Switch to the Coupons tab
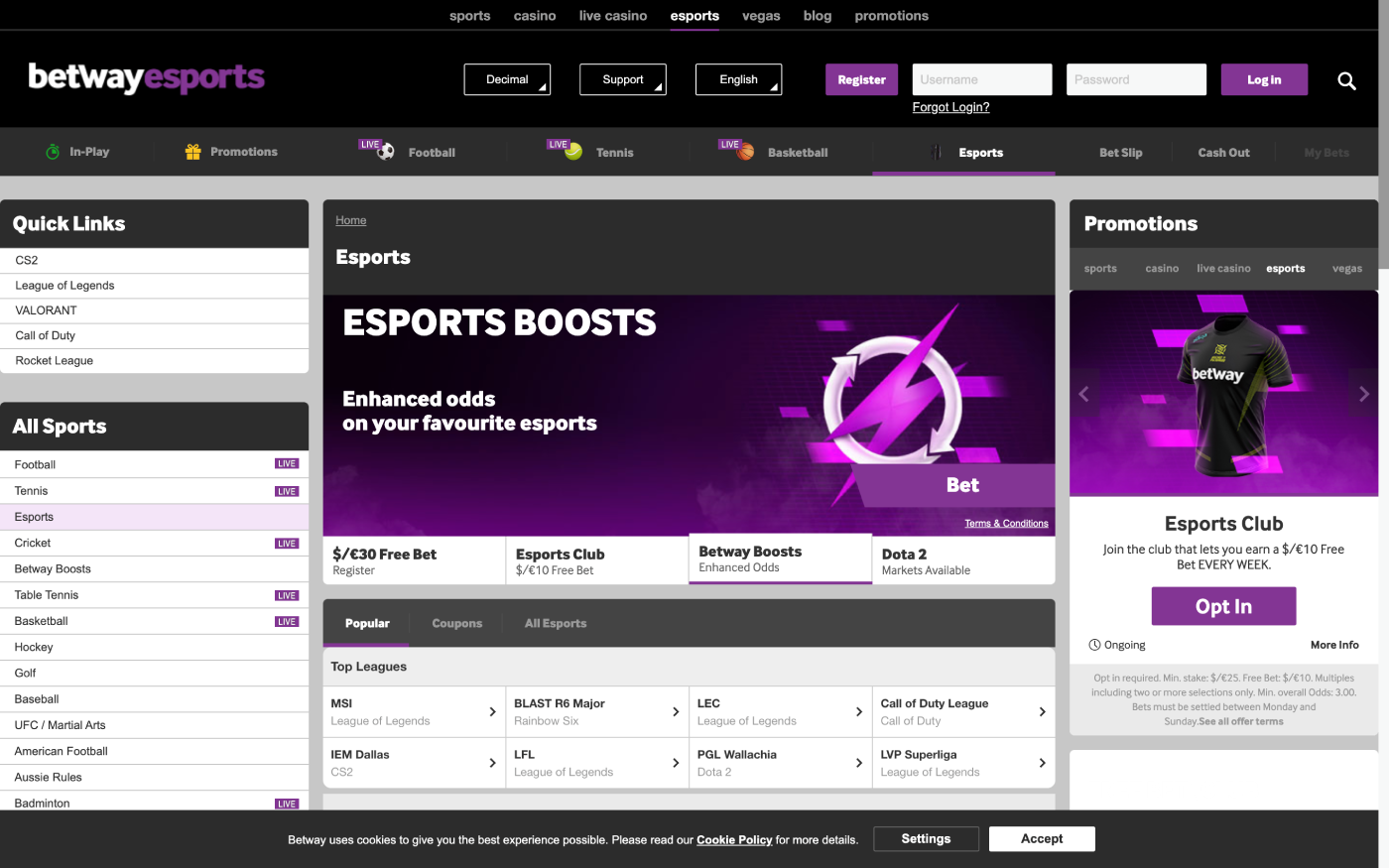 coord(457,623)
